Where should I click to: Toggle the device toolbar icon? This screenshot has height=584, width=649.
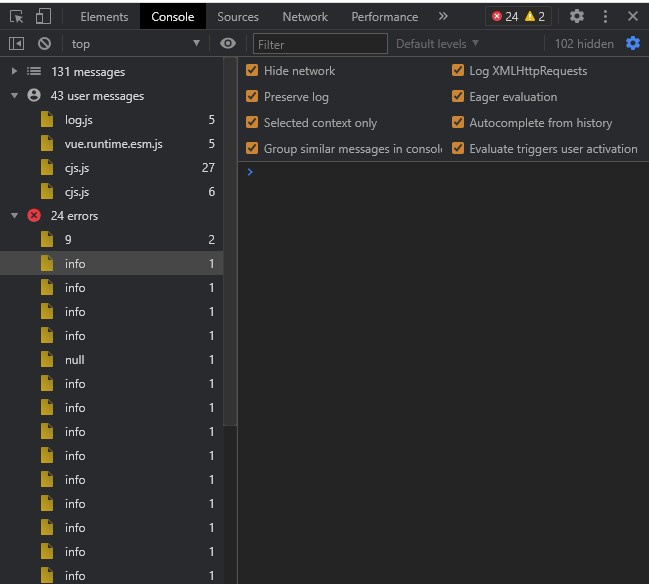pyautogui.click(x=43, y=17)
